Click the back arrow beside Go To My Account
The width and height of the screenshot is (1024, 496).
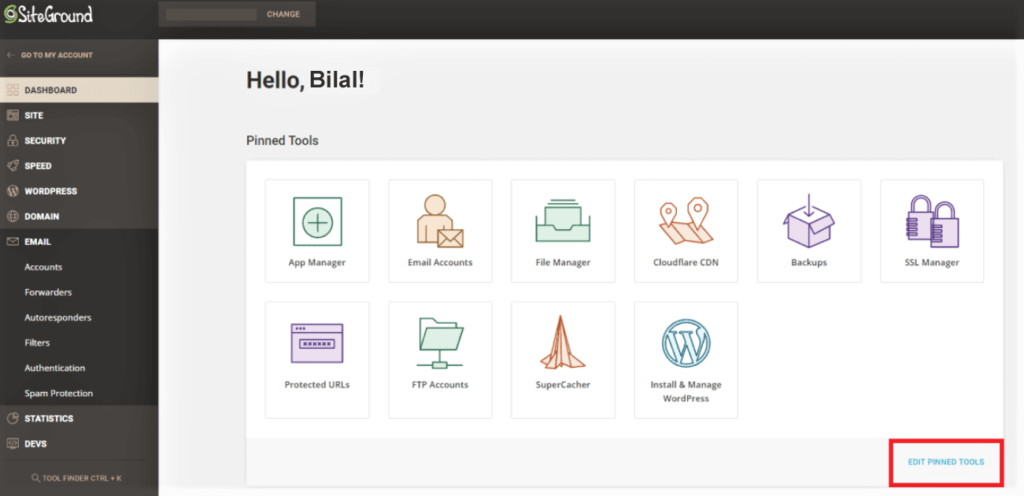tap(10, 55)
